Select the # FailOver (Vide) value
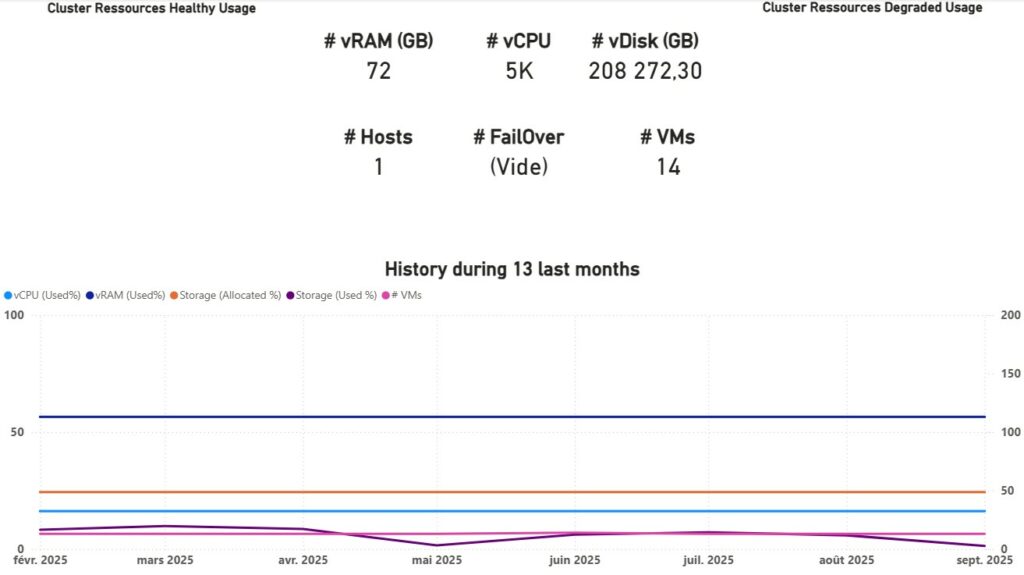 (x=519, y=167)
